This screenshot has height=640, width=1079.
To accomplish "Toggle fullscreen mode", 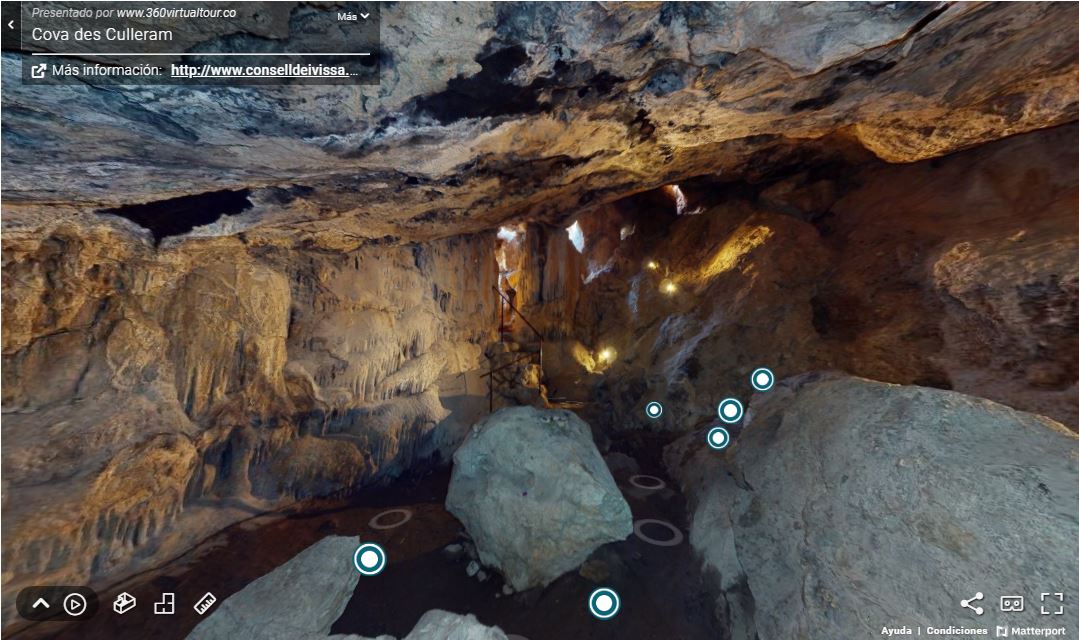I will [x=1051, y=604].
